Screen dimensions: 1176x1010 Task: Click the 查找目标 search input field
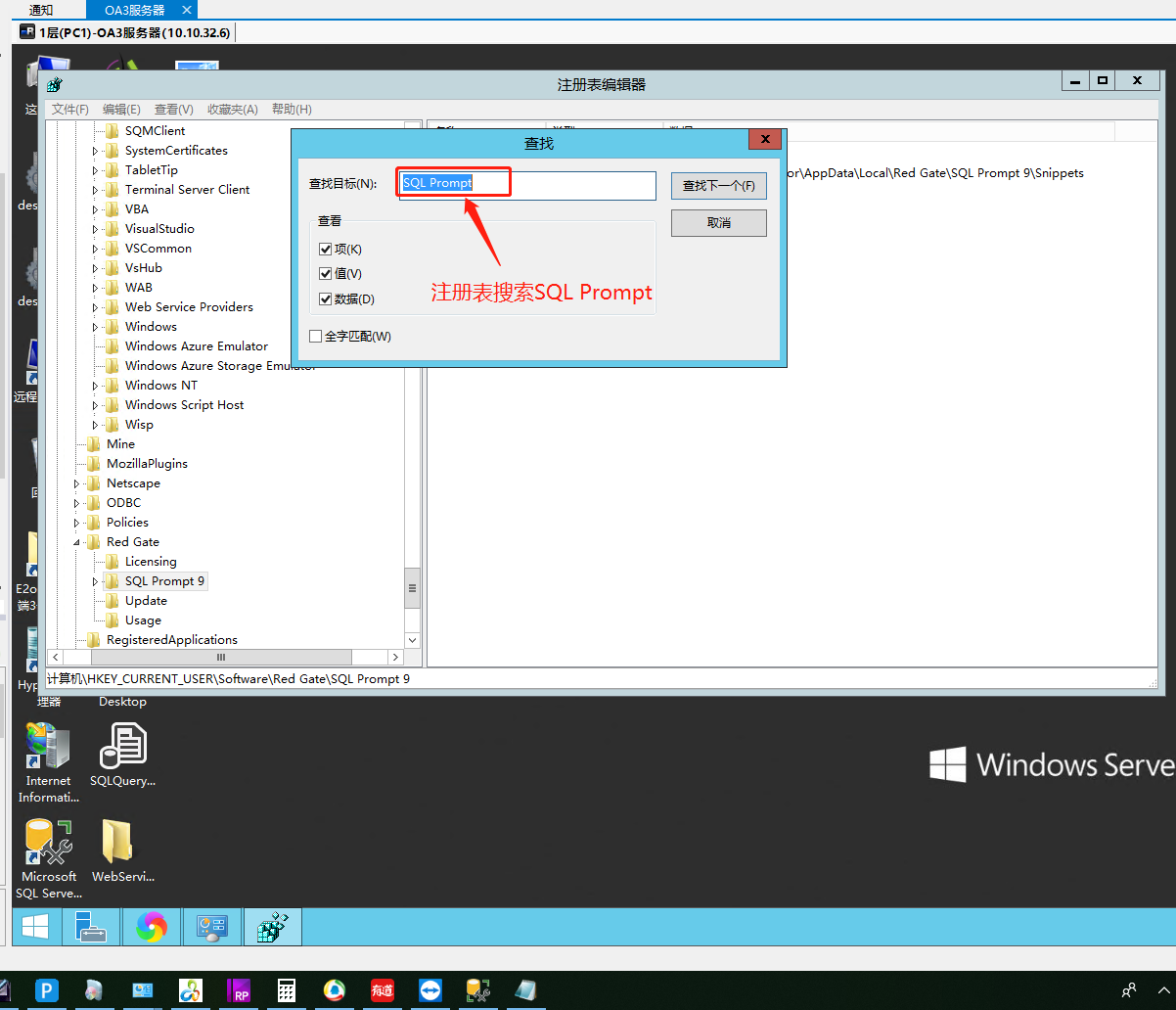527,185
